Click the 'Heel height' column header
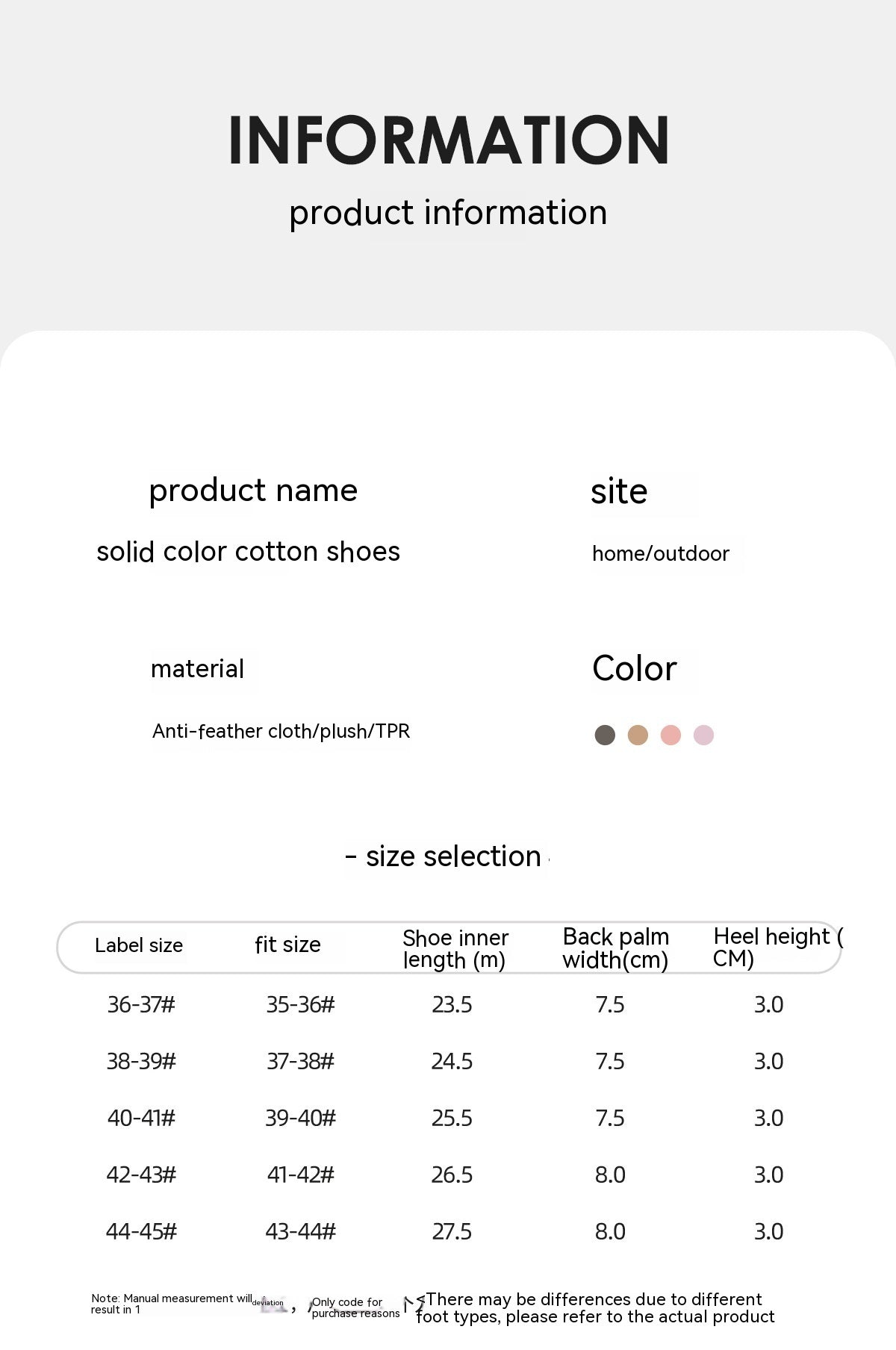Image resolution: width=896 pixels, height=1350 pixels. tap(777, 947)
